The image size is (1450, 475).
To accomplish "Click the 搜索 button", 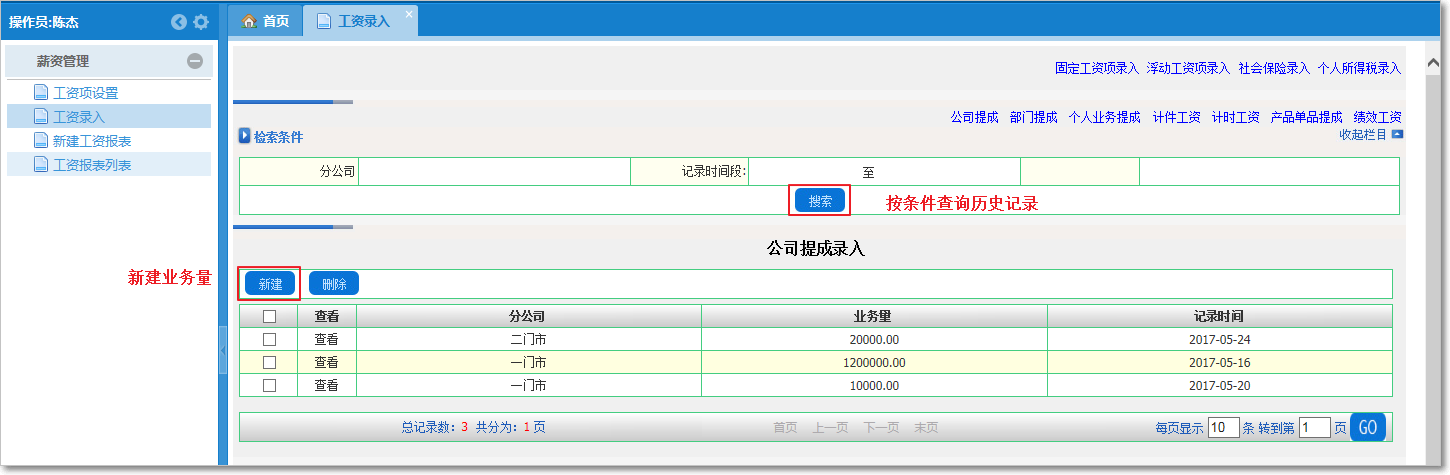I will coord(820,201).
